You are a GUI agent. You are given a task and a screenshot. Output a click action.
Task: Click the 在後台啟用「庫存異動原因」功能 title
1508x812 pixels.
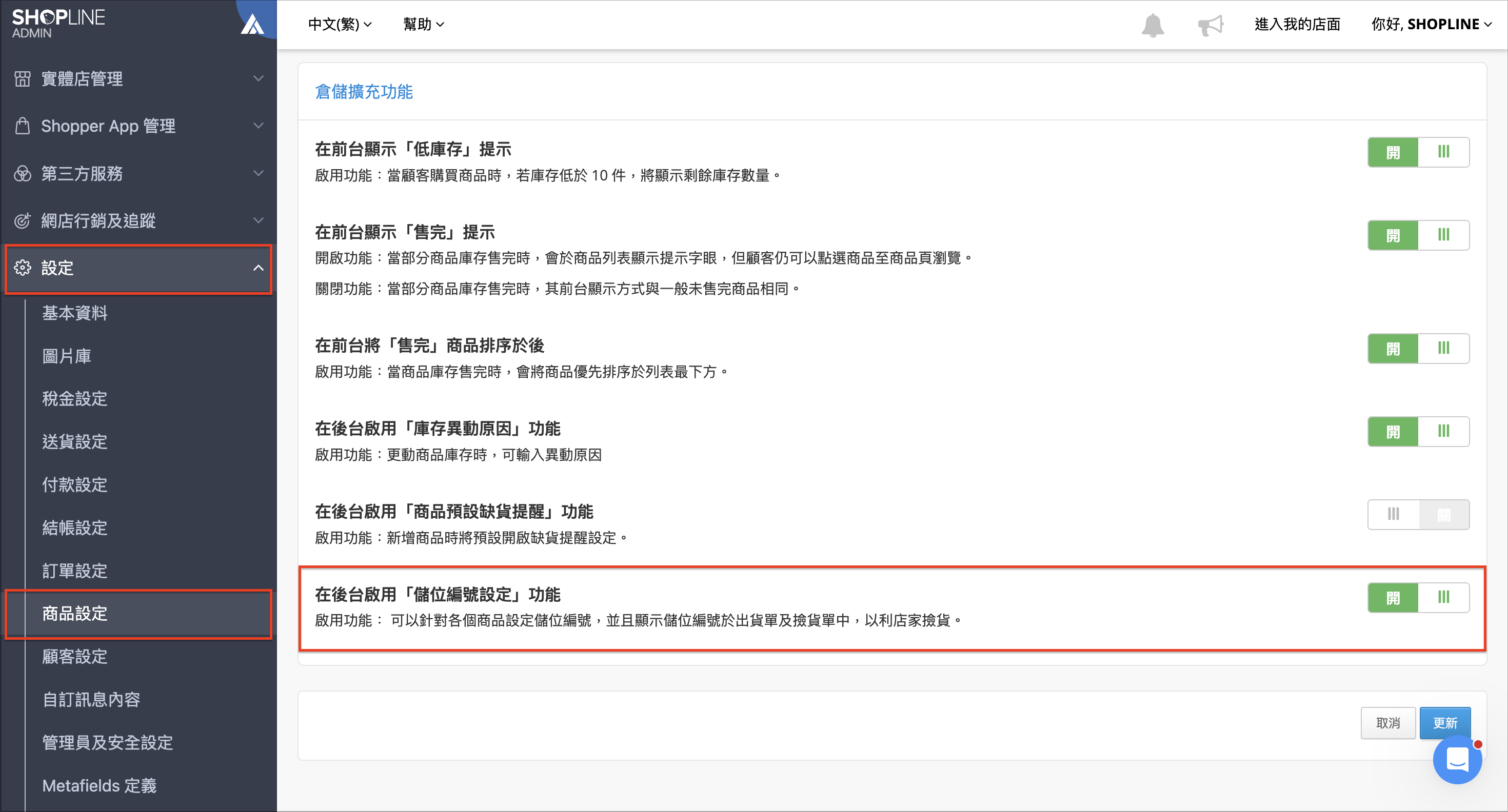(438, 429)
